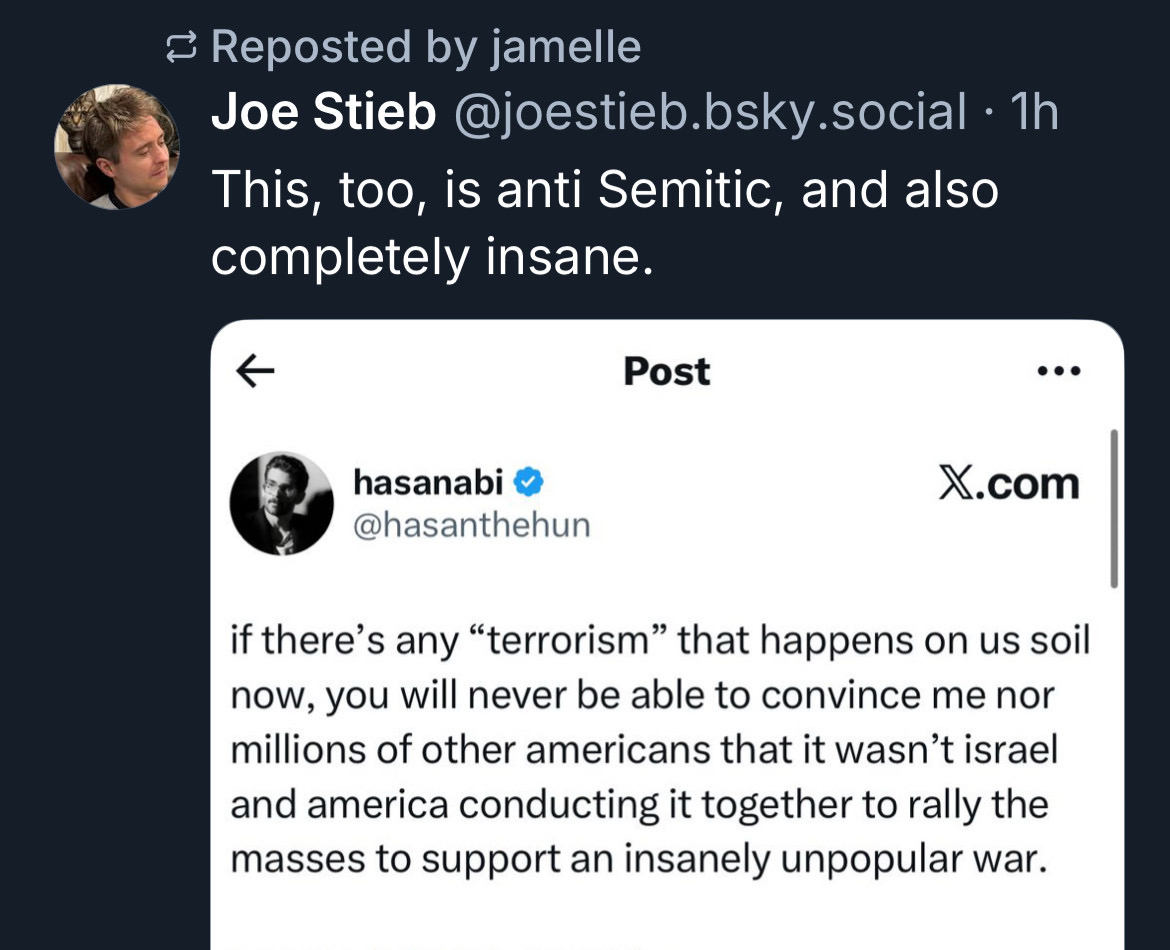The height and width of the screenshot is (950, 1170).
Task: Open the "Reposted by jamelle" link
Action: pos(426,47)
